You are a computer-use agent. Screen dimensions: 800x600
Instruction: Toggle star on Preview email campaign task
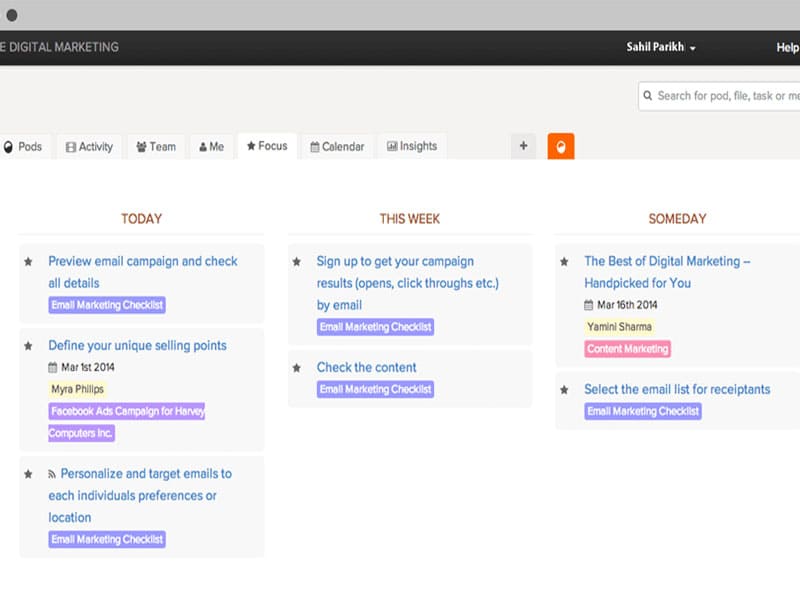[29, 262]
